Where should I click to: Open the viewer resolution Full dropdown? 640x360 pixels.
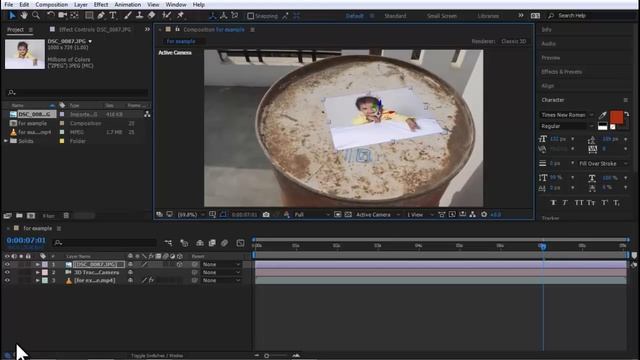click(312, 214)
